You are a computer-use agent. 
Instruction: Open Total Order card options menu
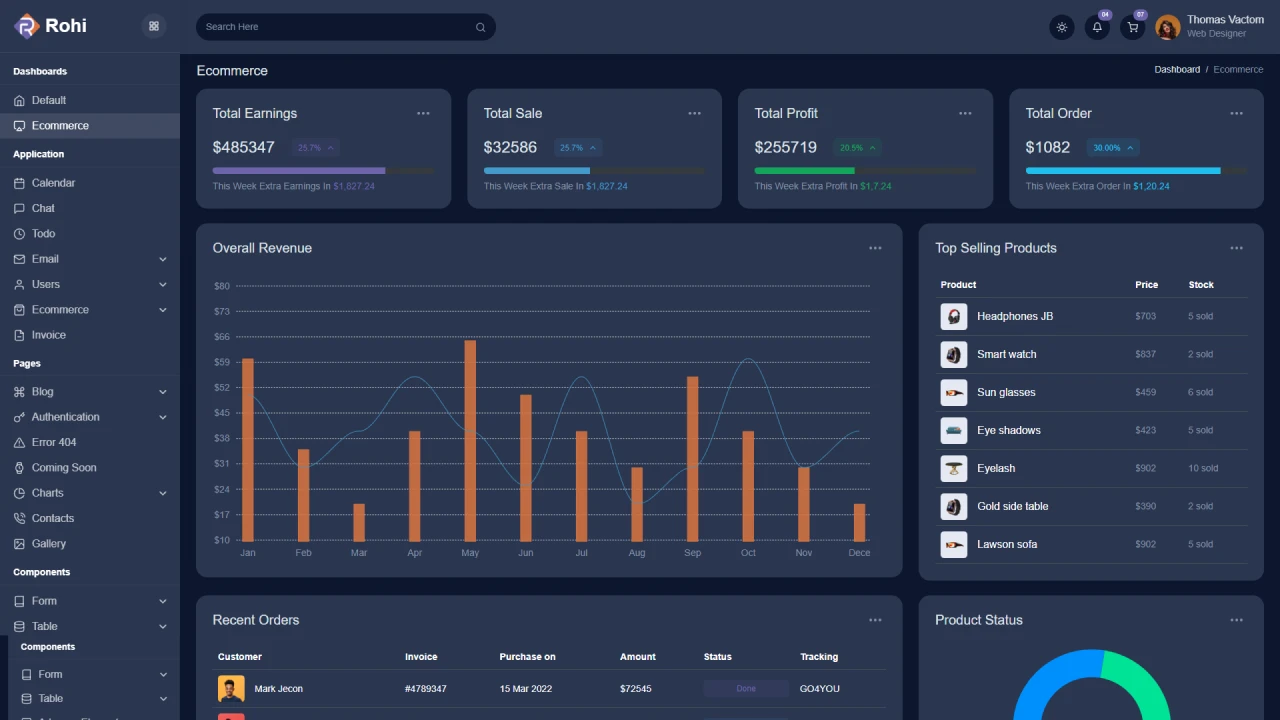pos(1236,113)
